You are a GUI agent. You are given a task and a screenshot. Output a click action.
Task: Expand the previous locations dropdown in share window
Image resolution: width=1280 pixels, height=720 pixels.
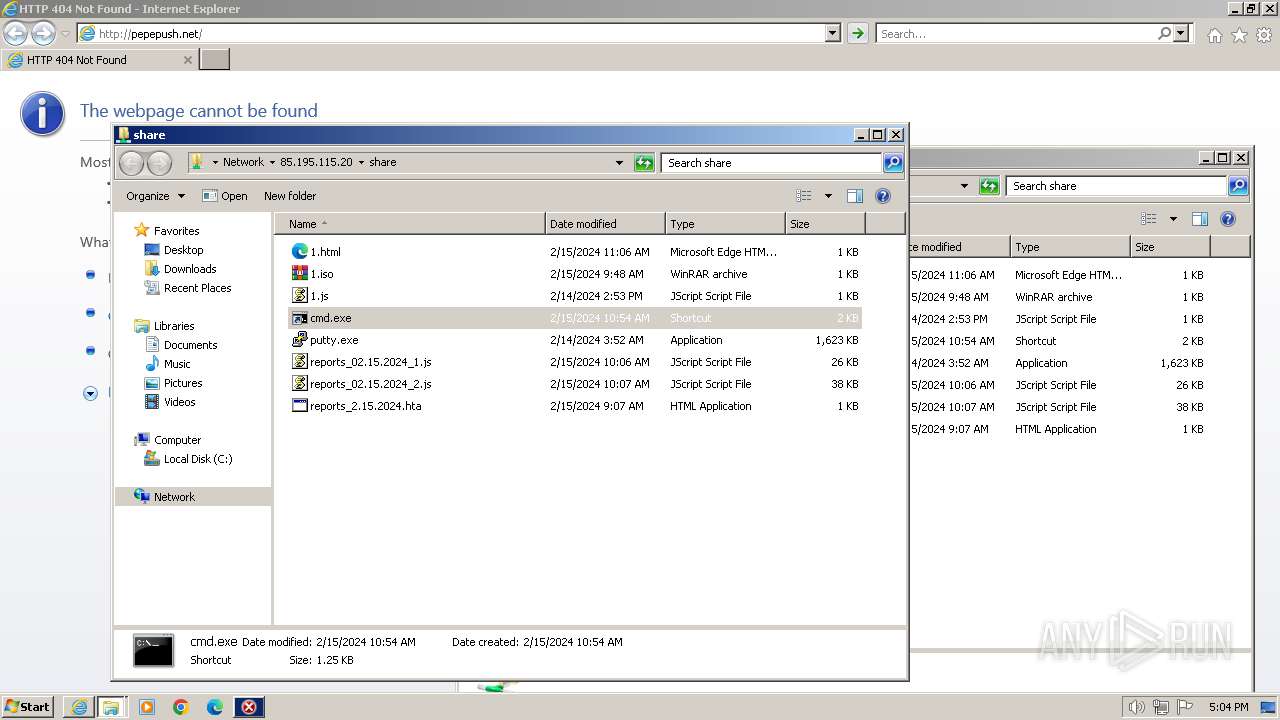pyautogui.click(x=619, y=163)
